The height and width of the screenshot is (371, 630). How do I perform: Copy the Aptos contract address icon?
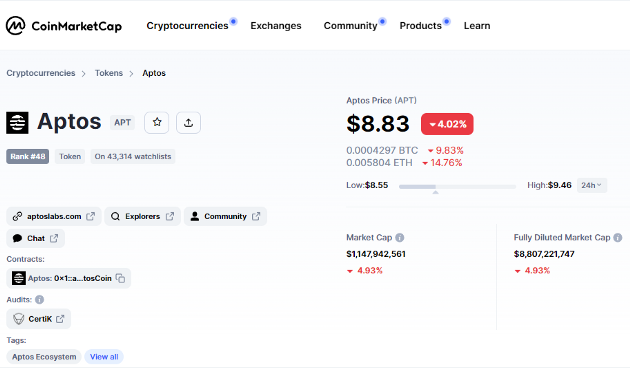tap(120, 278)
